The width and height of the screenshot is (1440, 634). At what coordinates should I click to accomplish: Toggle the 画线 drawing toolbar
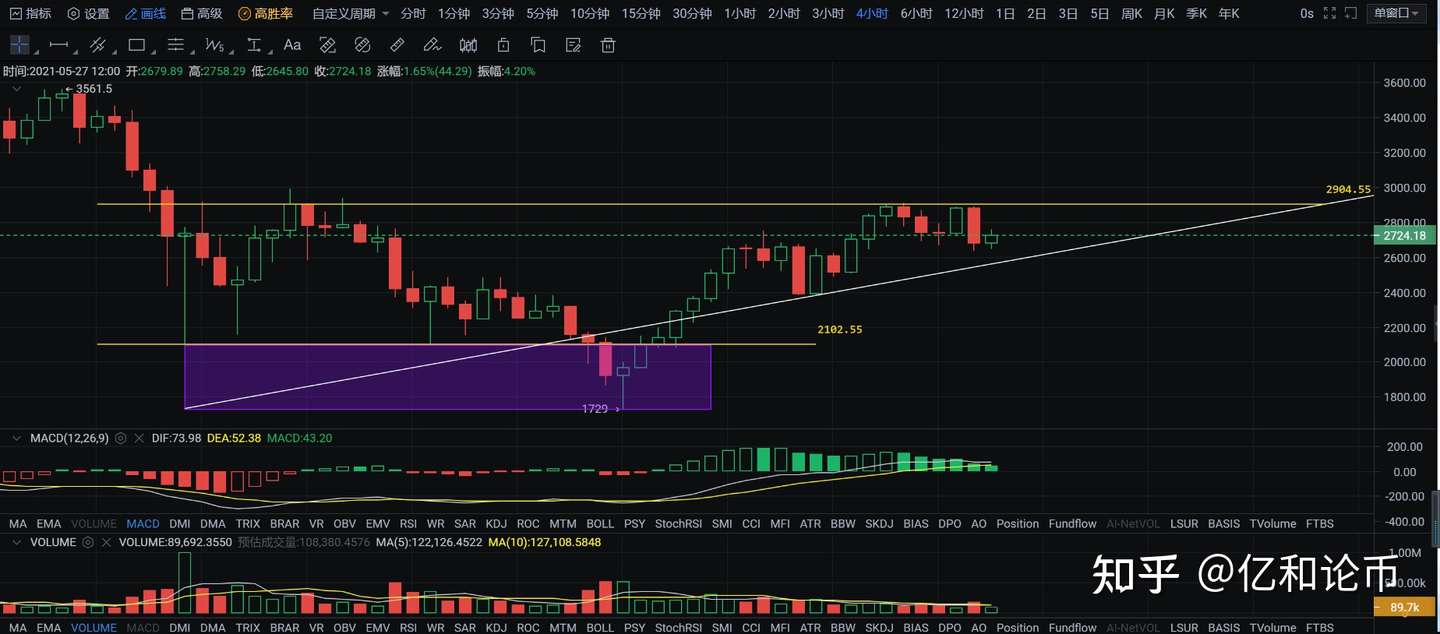pos(146,14)
